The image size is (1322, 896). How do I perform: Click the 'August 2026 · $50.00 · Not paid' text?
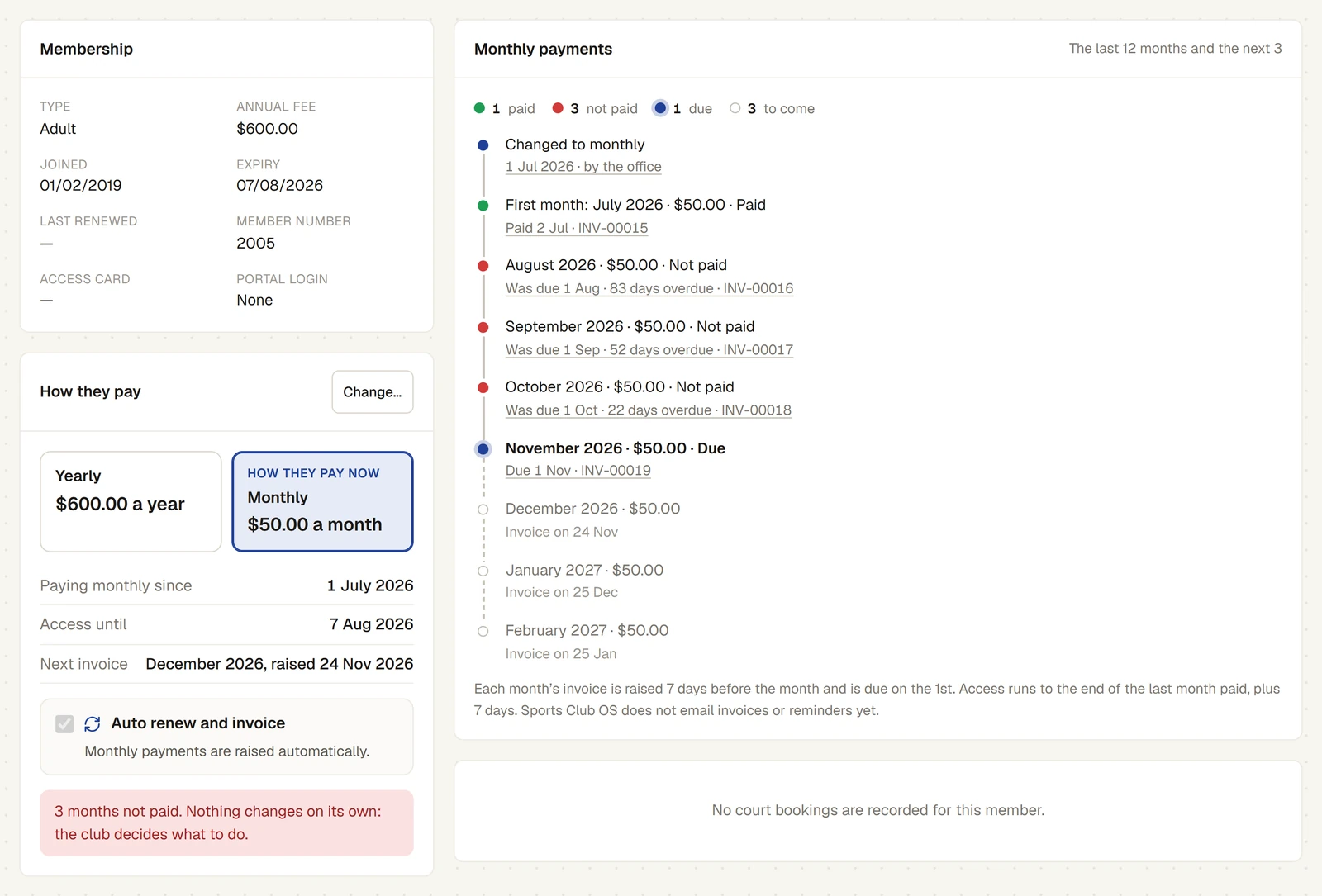616,265
